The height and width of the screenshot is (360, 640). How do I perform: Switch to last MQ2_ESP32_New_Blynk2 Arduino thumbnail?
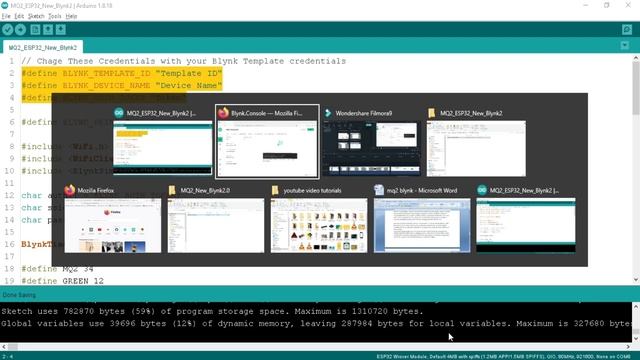[x=526, y=225]
